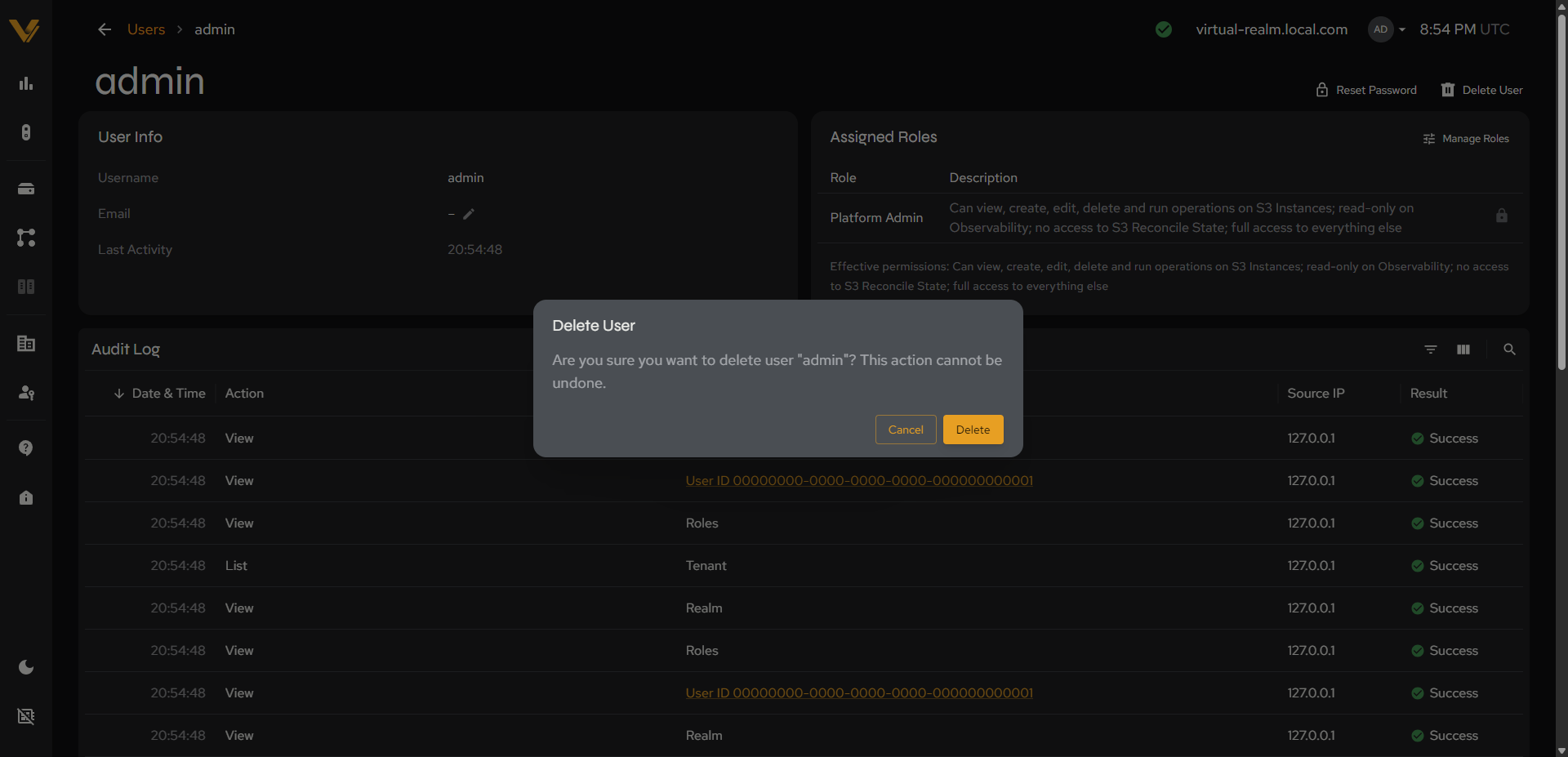Open the AD account dropdown
Screen dimensions: 1568x757
tap(1388, 29)
